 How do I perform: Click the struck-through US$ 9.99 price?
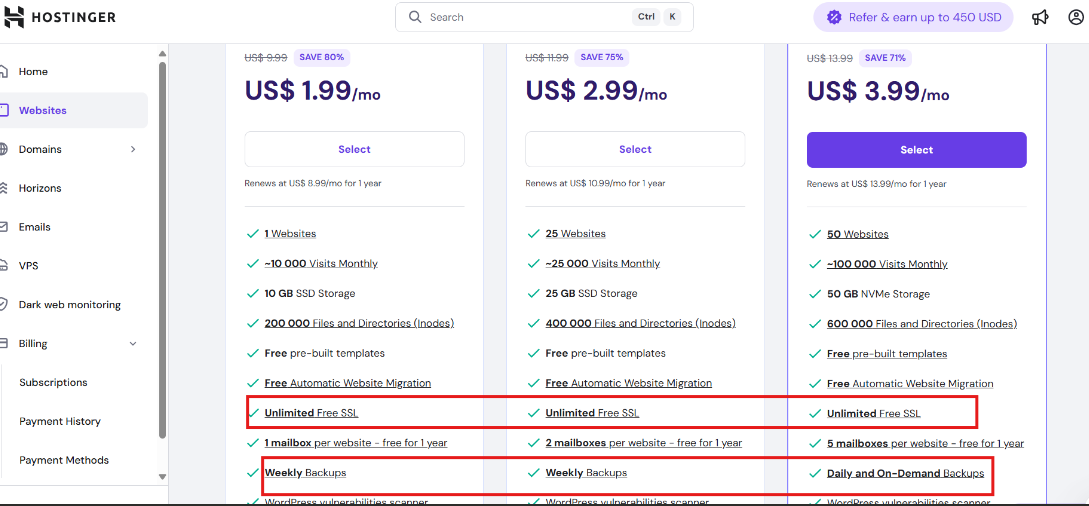click(265, 58)
